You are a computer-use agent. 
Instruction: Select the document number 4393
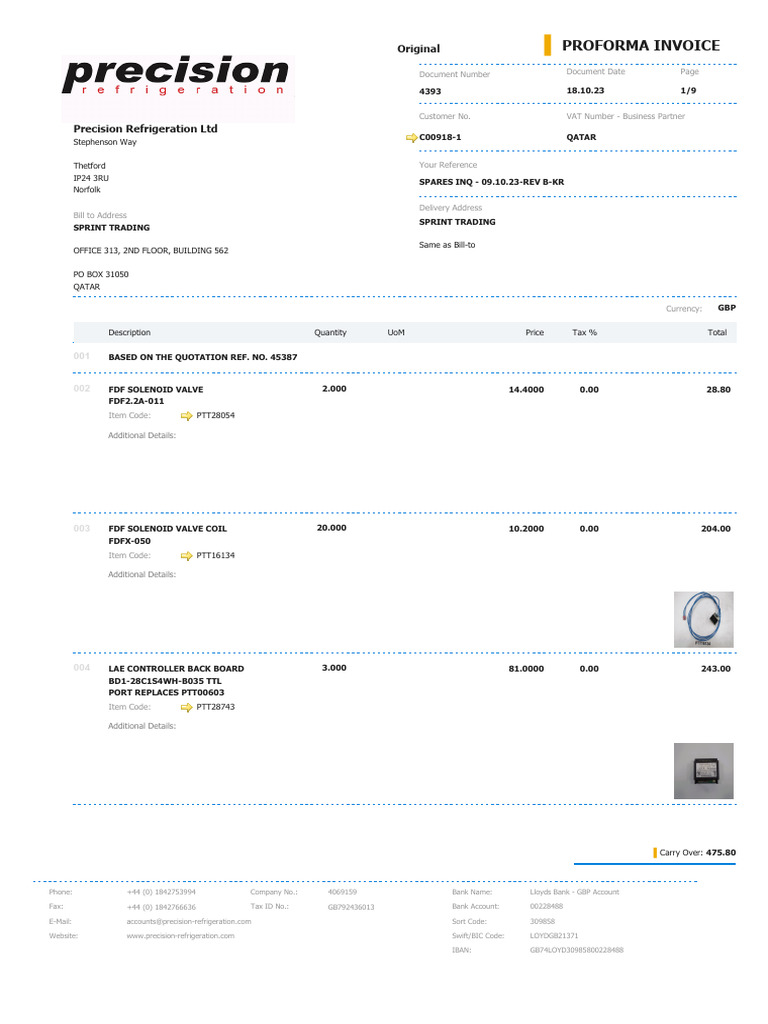[x=430, y=91]
